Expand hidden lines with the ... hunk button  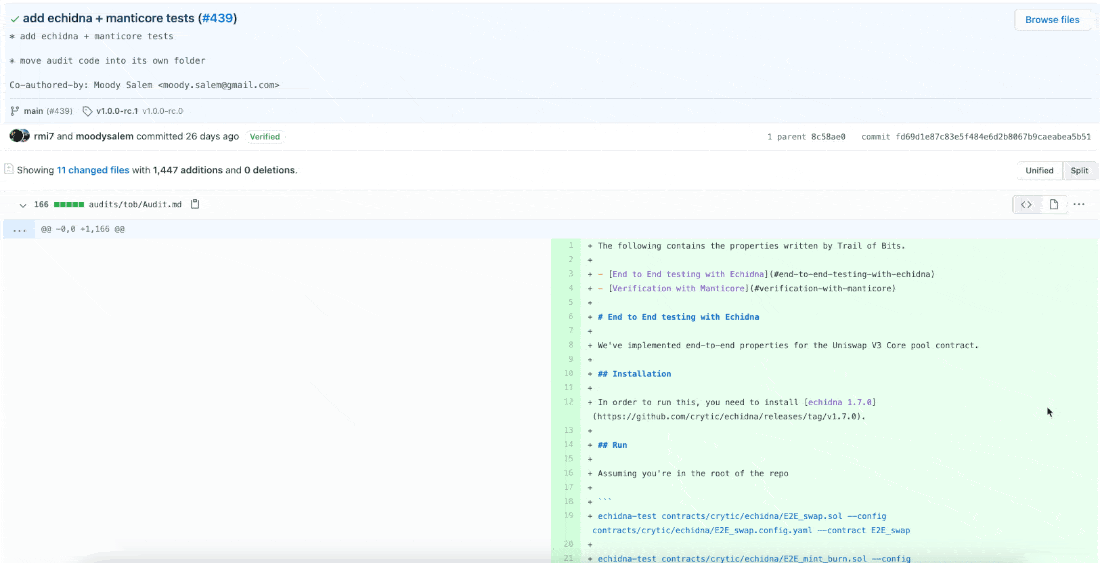point(19,229)
